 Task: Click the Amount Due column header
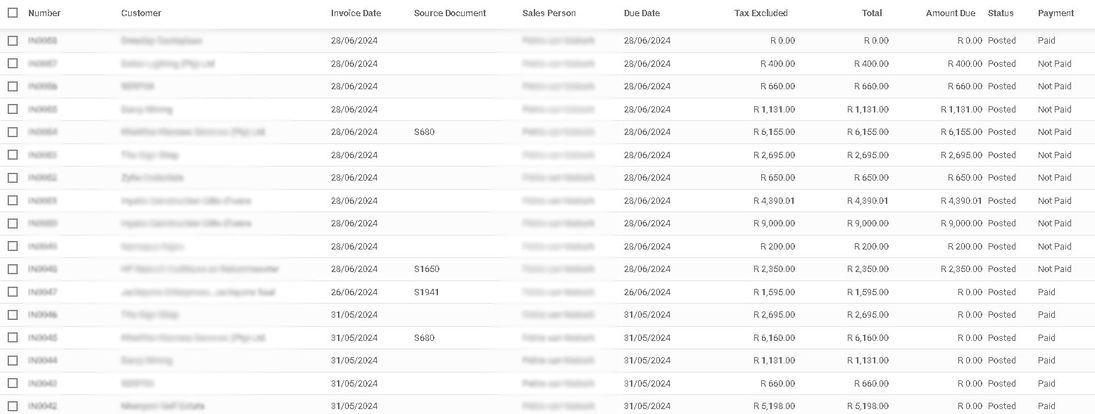point(950,14)
